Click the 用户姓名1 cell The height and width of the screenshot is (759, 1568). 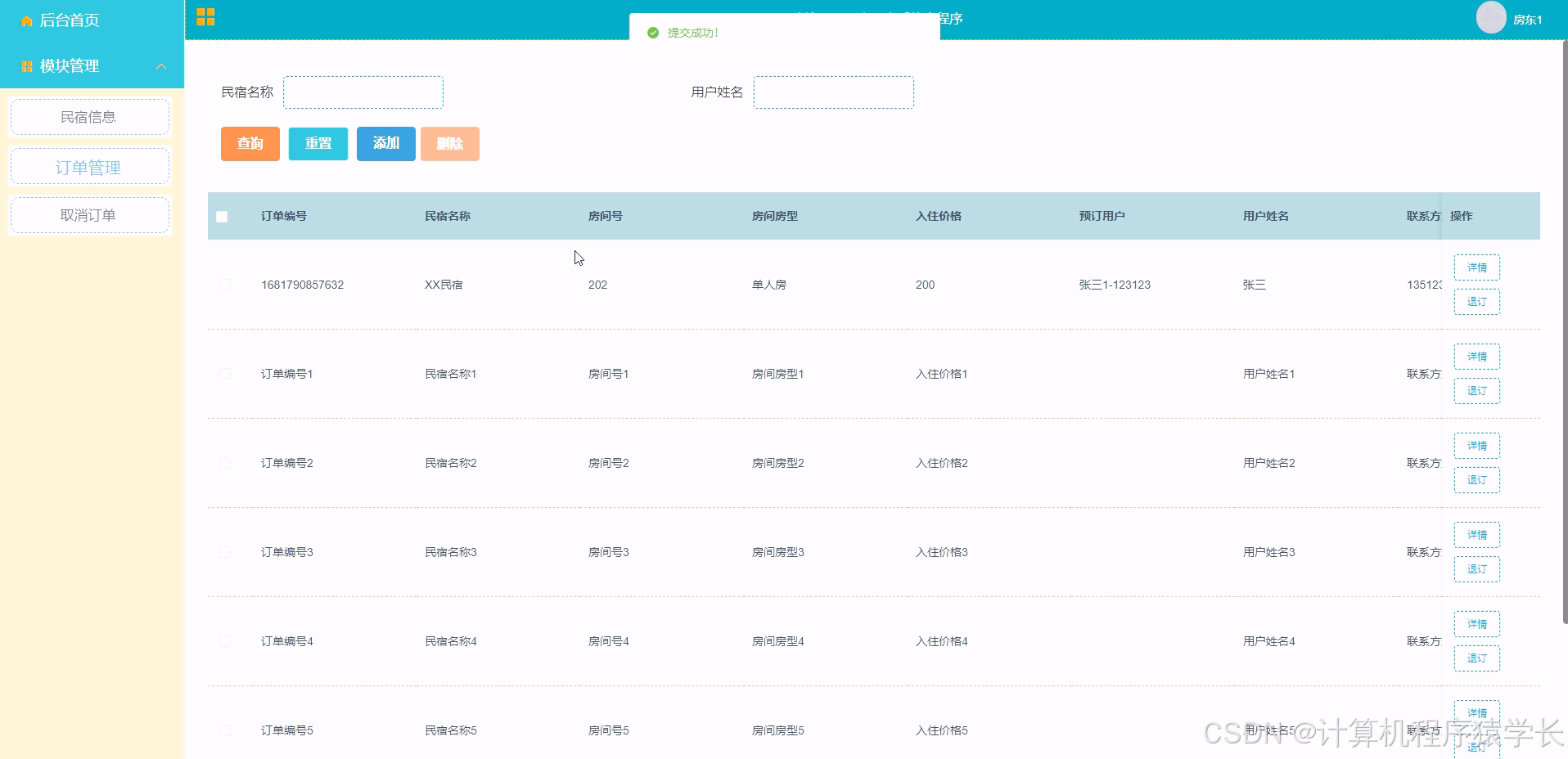pyautogui.click(x=1269, y=374)
